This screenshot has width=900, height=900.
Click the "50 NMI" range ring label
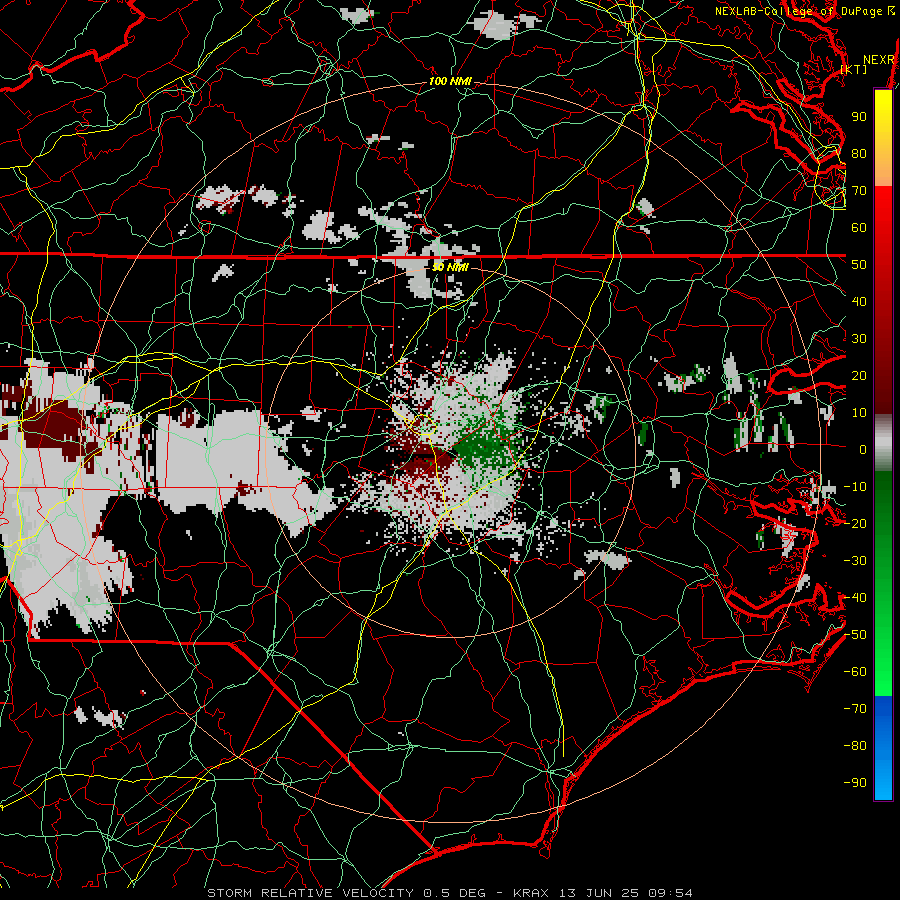(x=450, y=267)
